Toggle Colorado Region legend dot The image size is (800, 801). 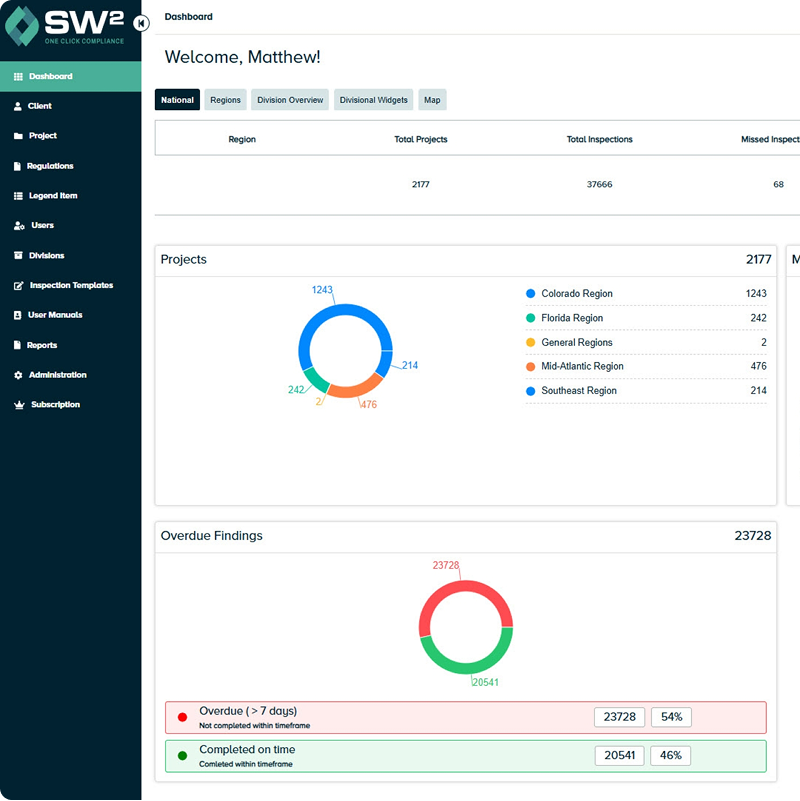click(x=530, y=294)
